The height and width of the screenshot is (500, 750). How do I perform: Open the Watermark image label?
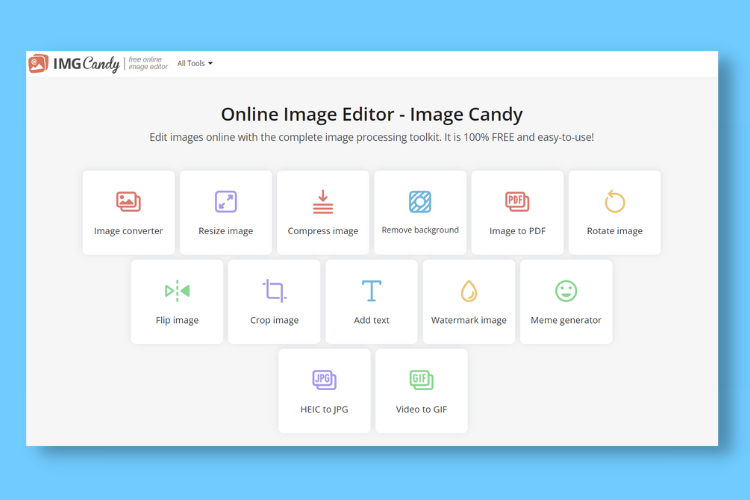coord(469,320)
